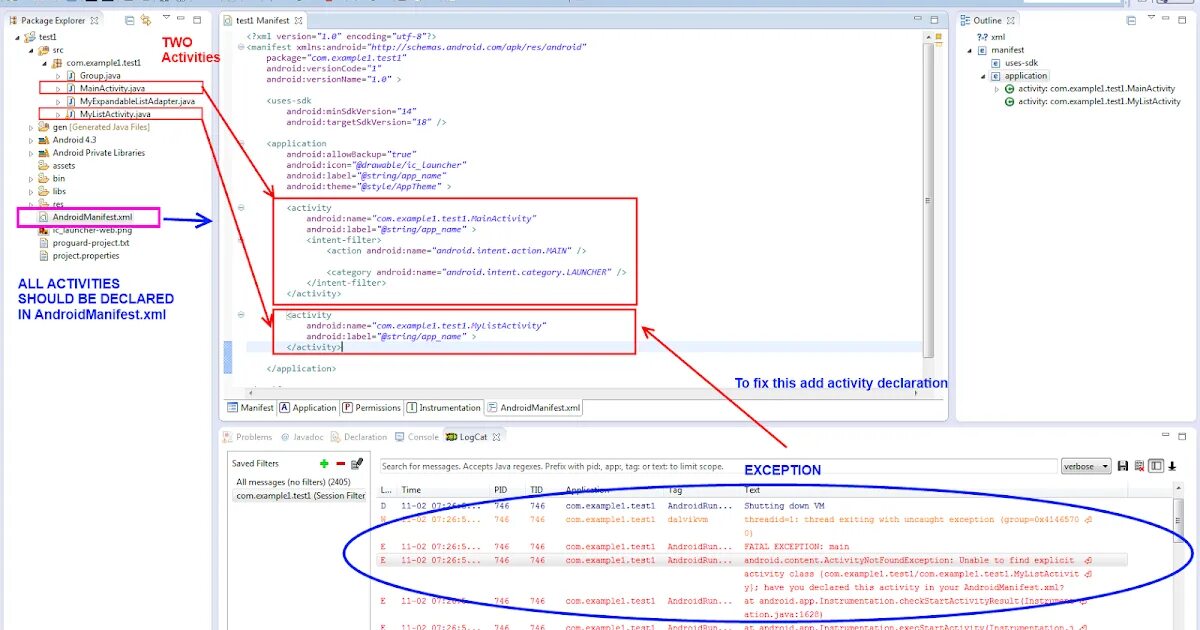Expand Group.java in Package Explorer
Image resolution: width=1200 pixels, height=630 pixels.
[58, 76]
